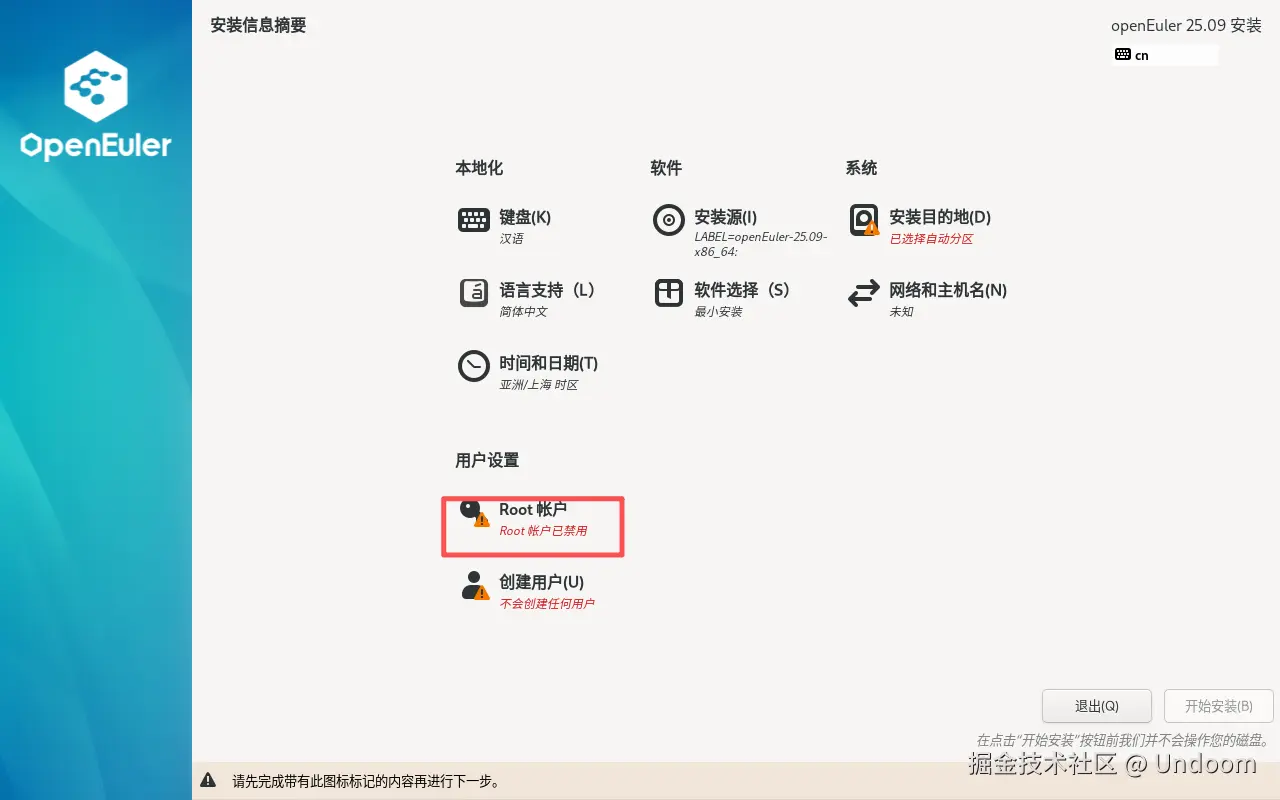Click the disk operation hint below buttons

(x=1122, y=741)
